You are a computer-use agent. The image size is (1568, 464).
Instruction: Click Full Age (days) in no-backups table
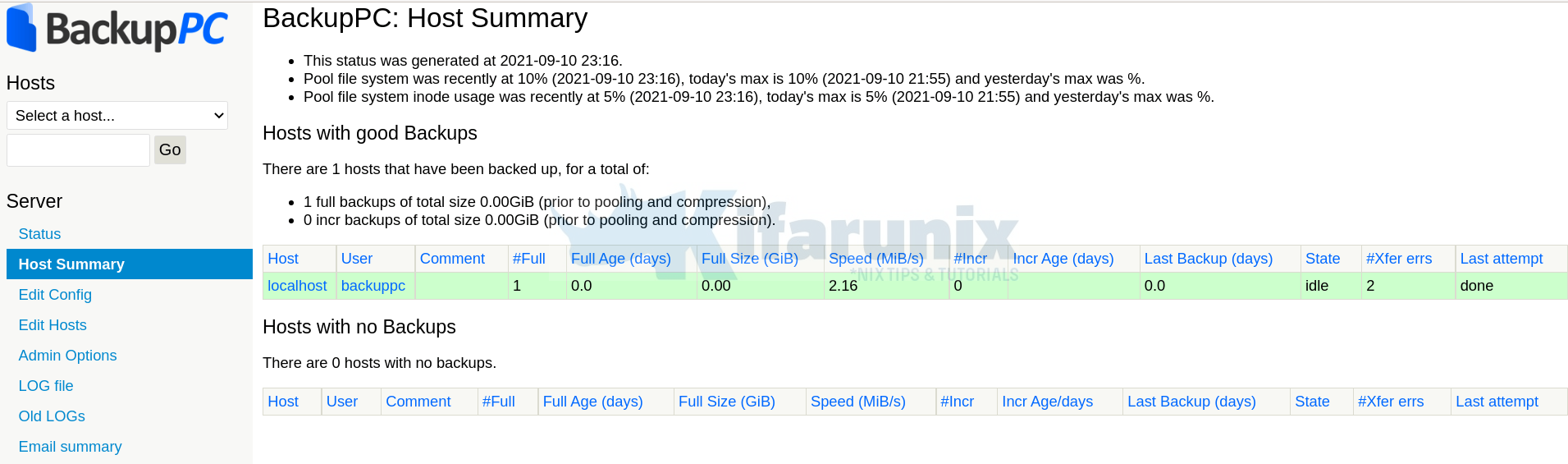pos(592,402)
